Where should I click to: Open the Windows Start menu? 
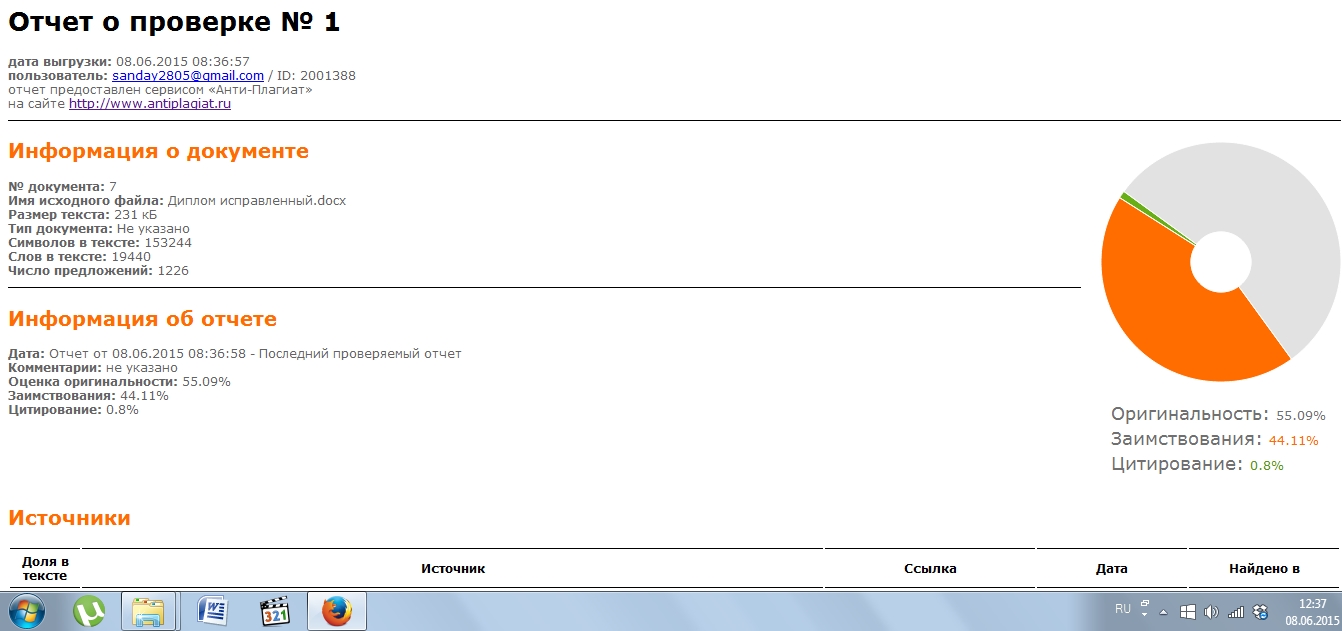coord(28,610)
